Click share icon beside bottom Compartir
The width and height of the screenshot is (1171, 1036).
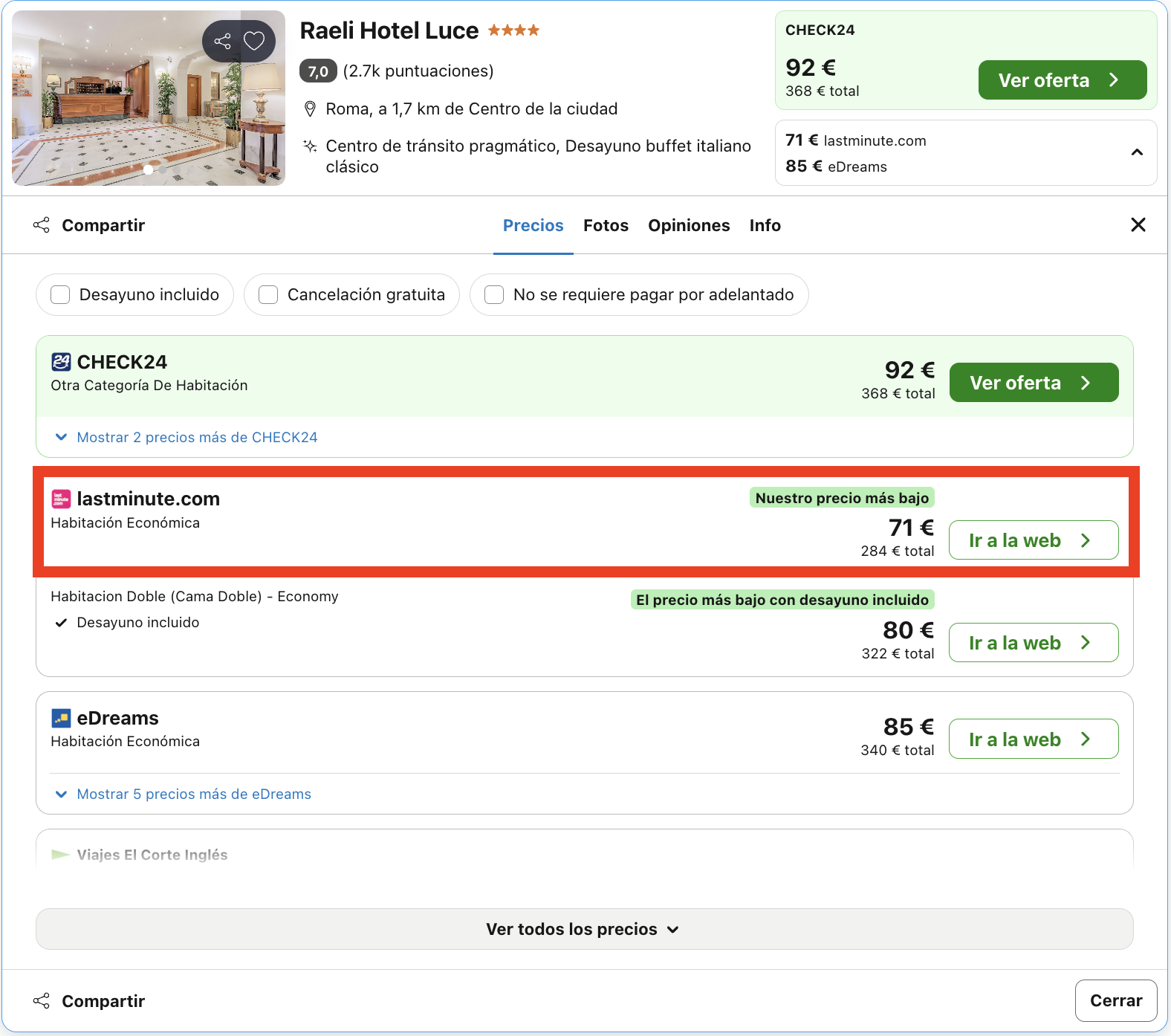click(42, 1001)
